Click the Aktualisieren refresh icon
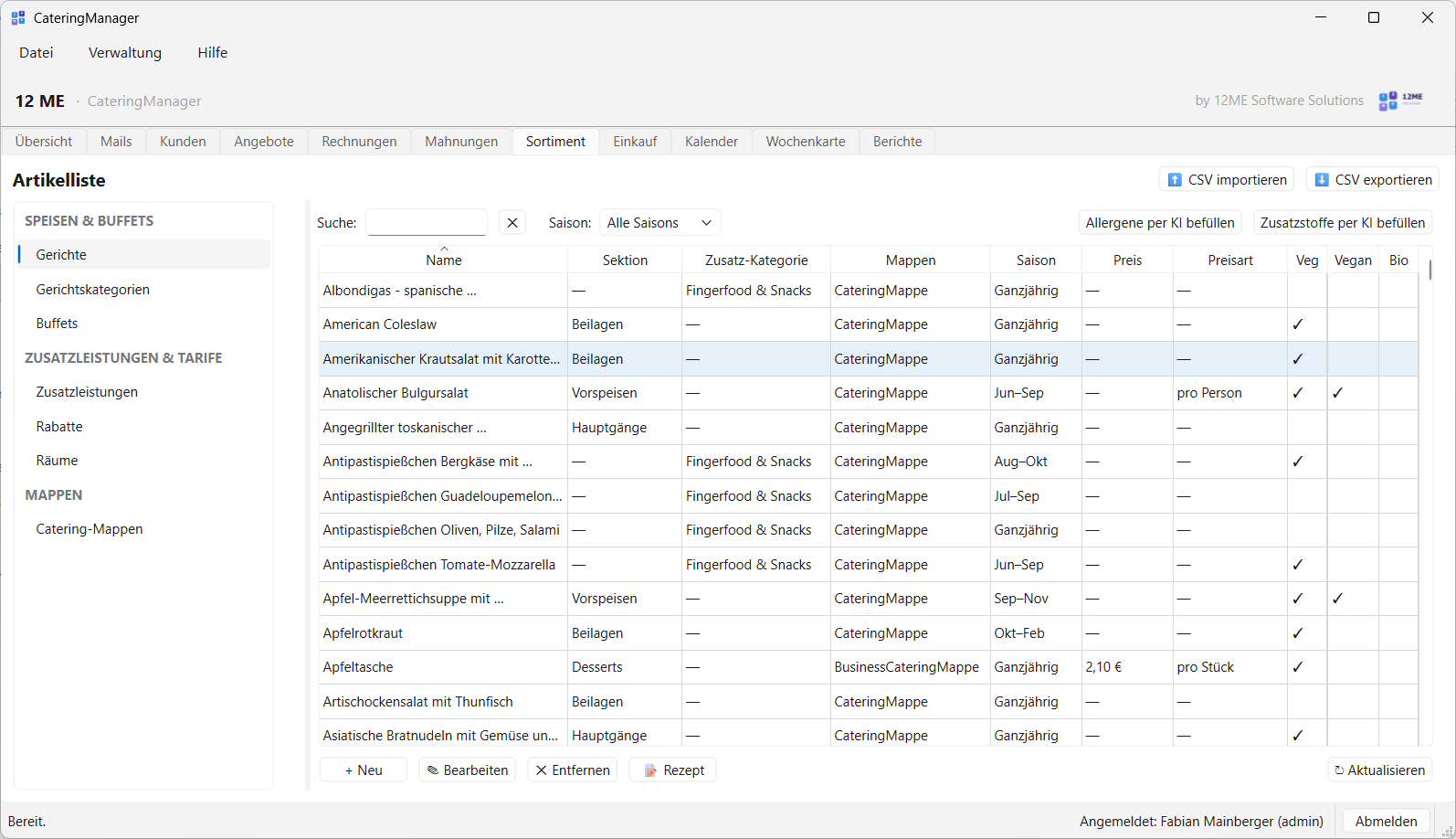The width and height of the screenshot is (1456, 839). tap(1339, 770)
